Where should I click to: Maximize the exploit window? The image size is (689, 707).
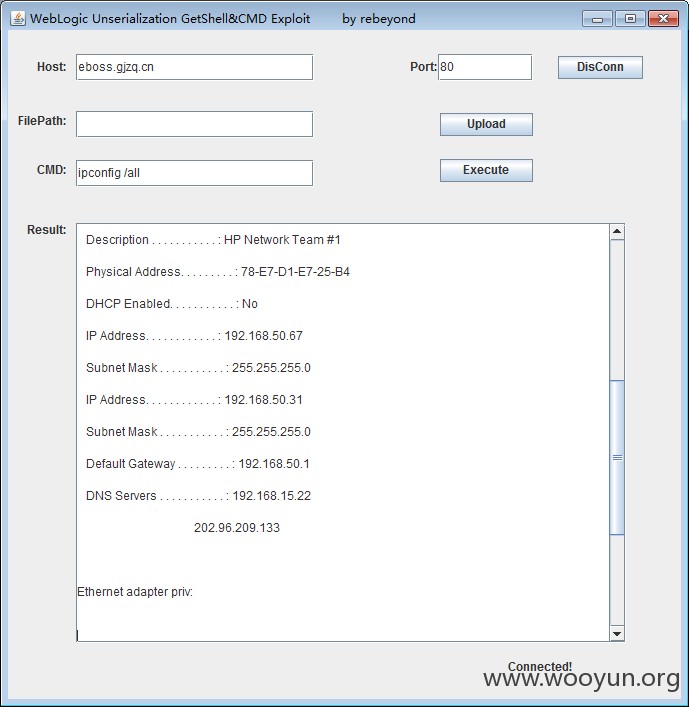pos(630,19)
